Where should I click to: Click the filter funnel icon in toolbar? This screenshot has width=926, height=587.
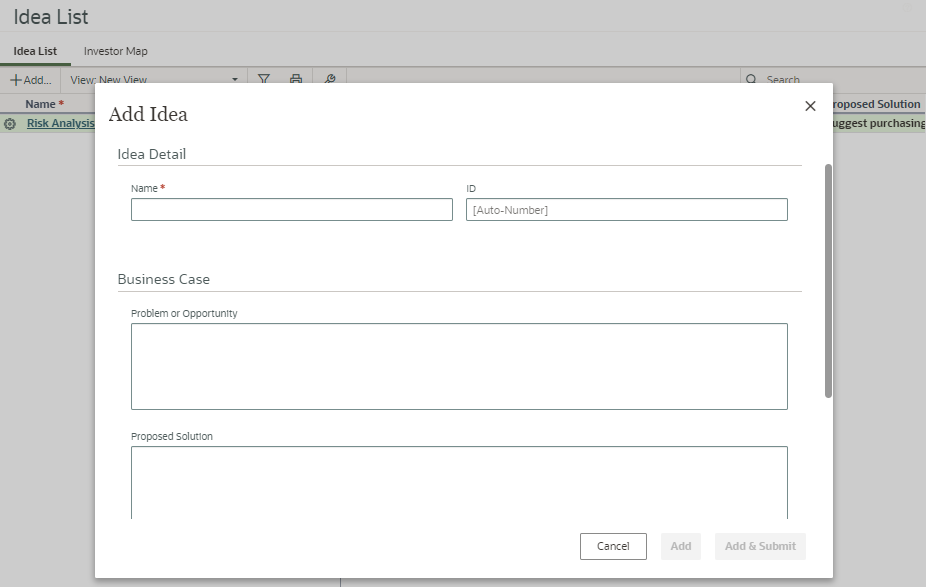click(x=264, y=79)
